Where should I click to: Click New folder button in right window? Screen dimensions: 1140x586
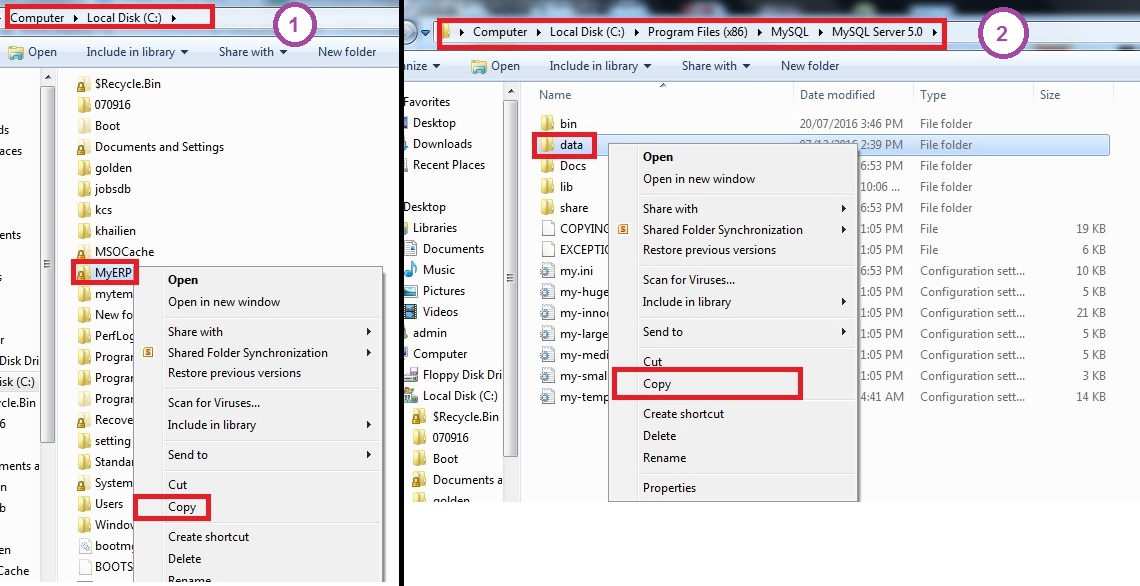[810, 66]
